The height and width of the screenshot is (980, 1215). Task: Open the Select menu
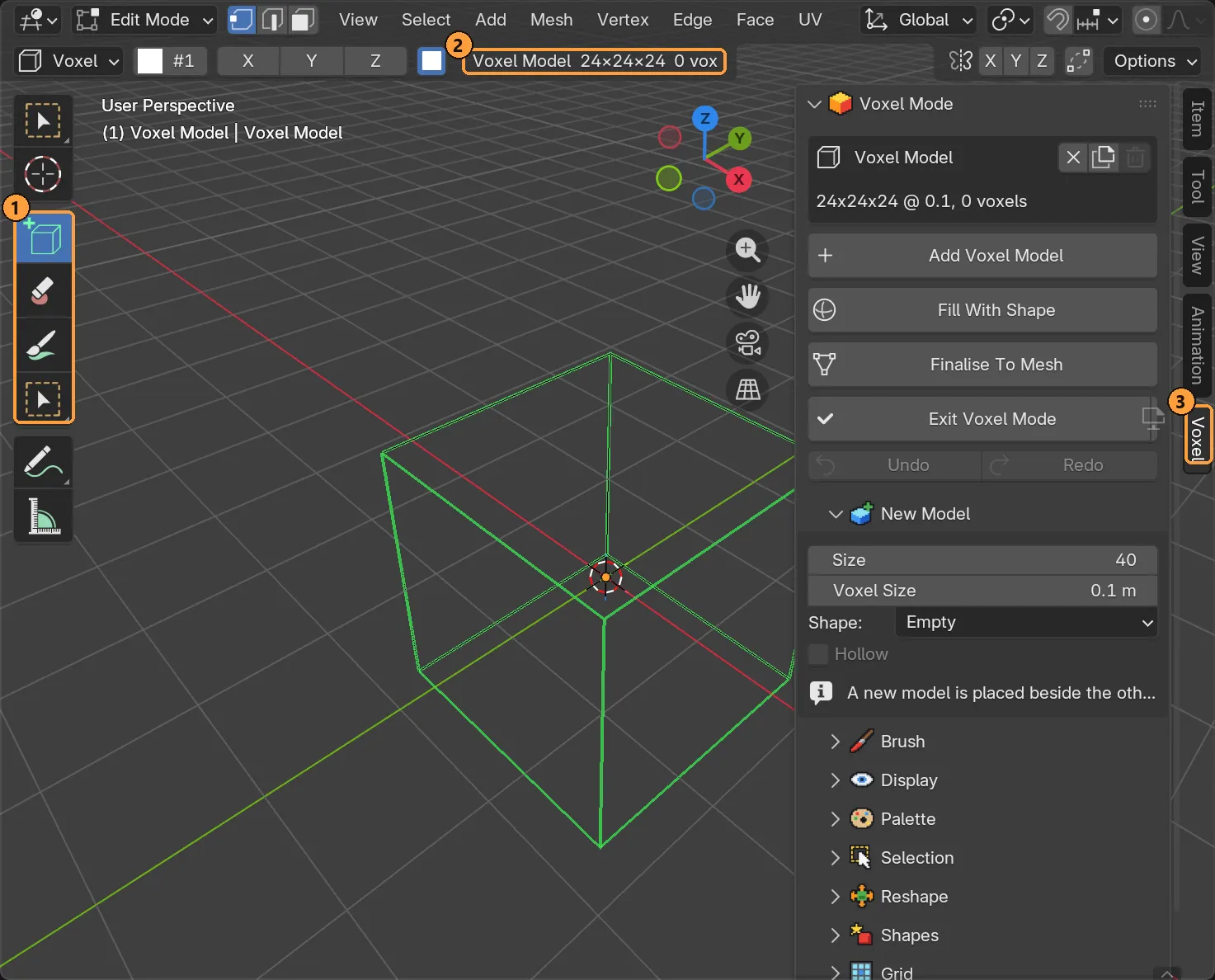pyautogui.click(x=426, y=20)
